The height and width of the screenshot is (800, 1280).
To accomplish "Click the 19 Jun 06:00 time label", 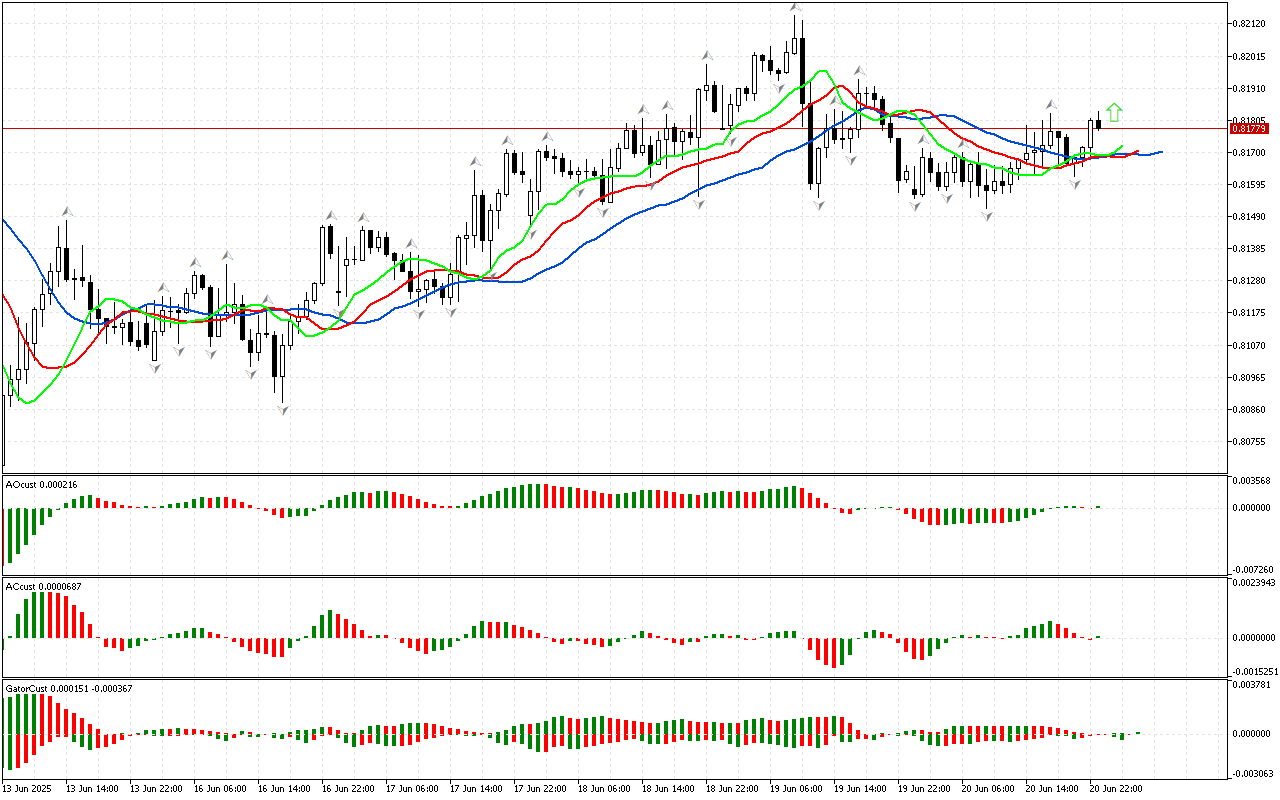I will pos(794,788).
